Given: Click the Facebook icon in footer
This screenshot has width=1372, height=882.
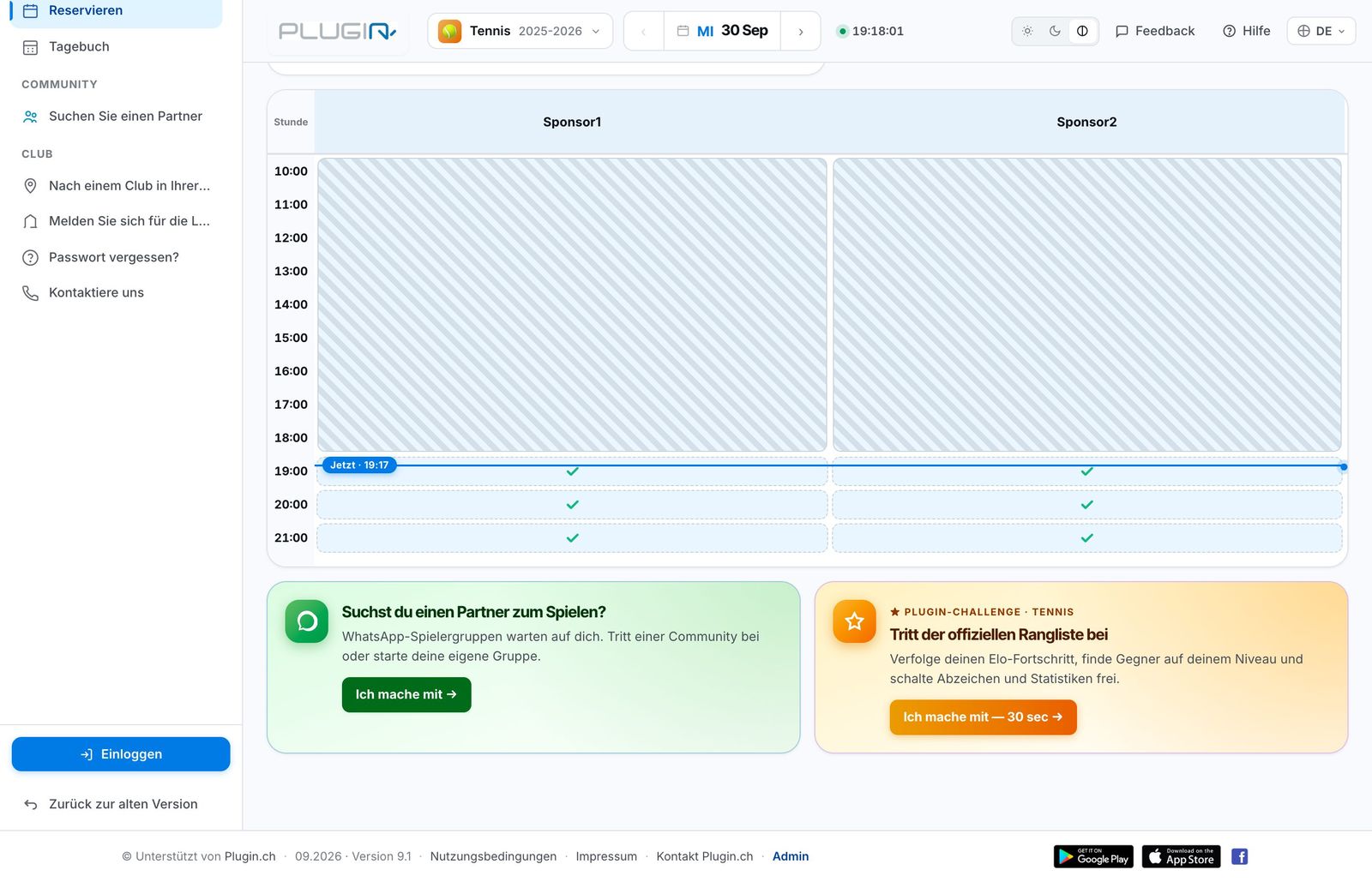Looking at the screenshot, I should tap(1240, 856).
